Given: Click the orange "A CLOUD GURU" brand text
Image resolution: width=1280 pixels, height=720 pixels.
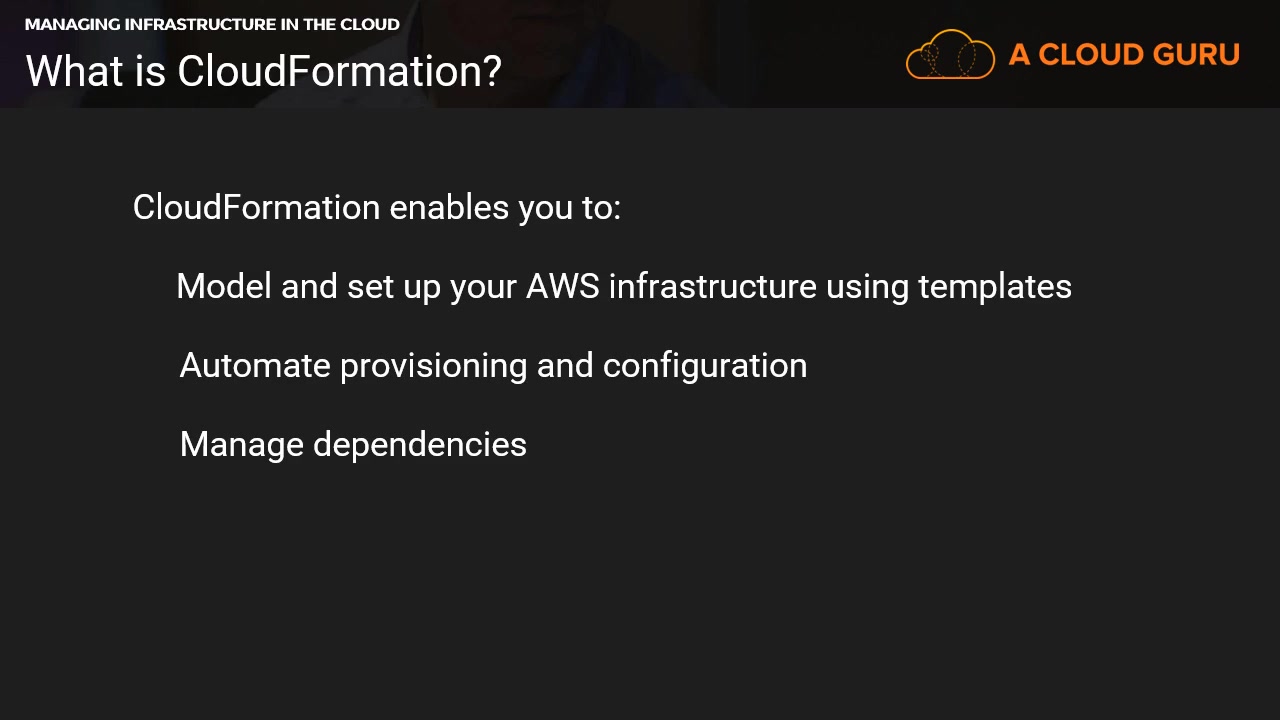Looking at the screenshot, I should (1124, 54).
